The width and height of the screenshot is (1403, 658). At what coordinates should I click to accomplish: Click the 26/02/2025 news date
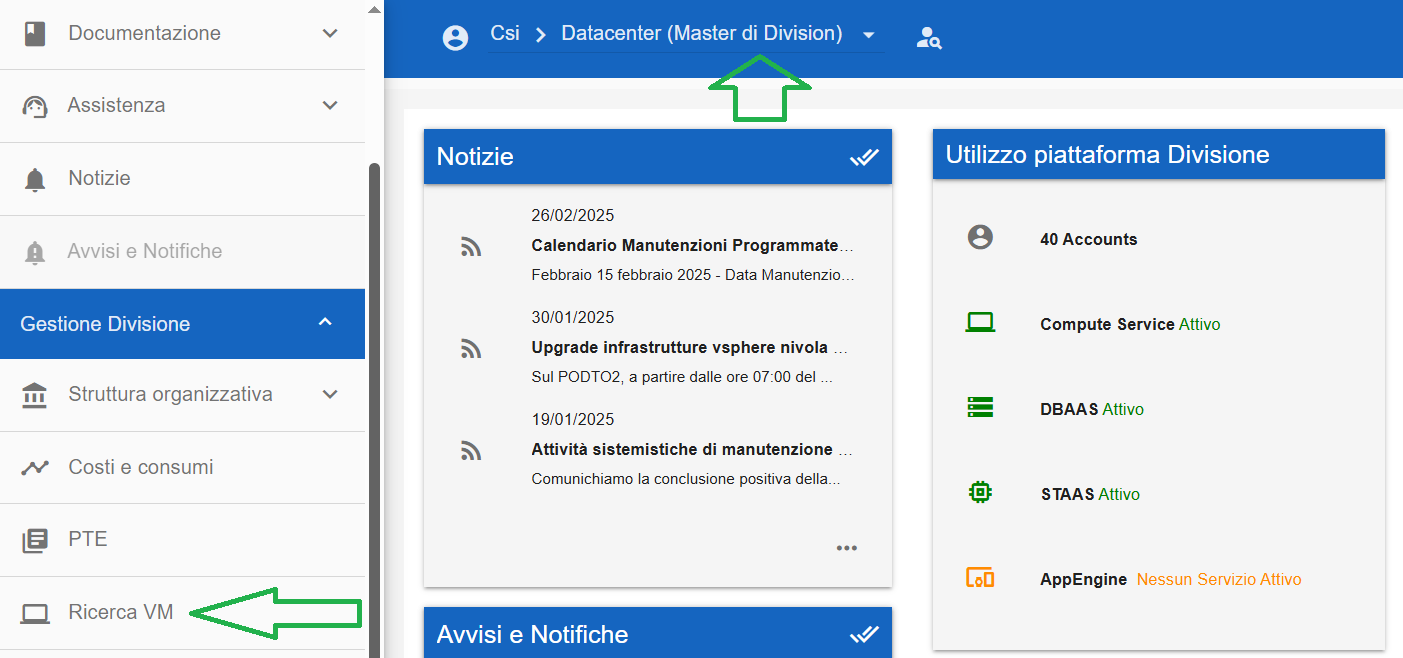(x=573, y=216)
